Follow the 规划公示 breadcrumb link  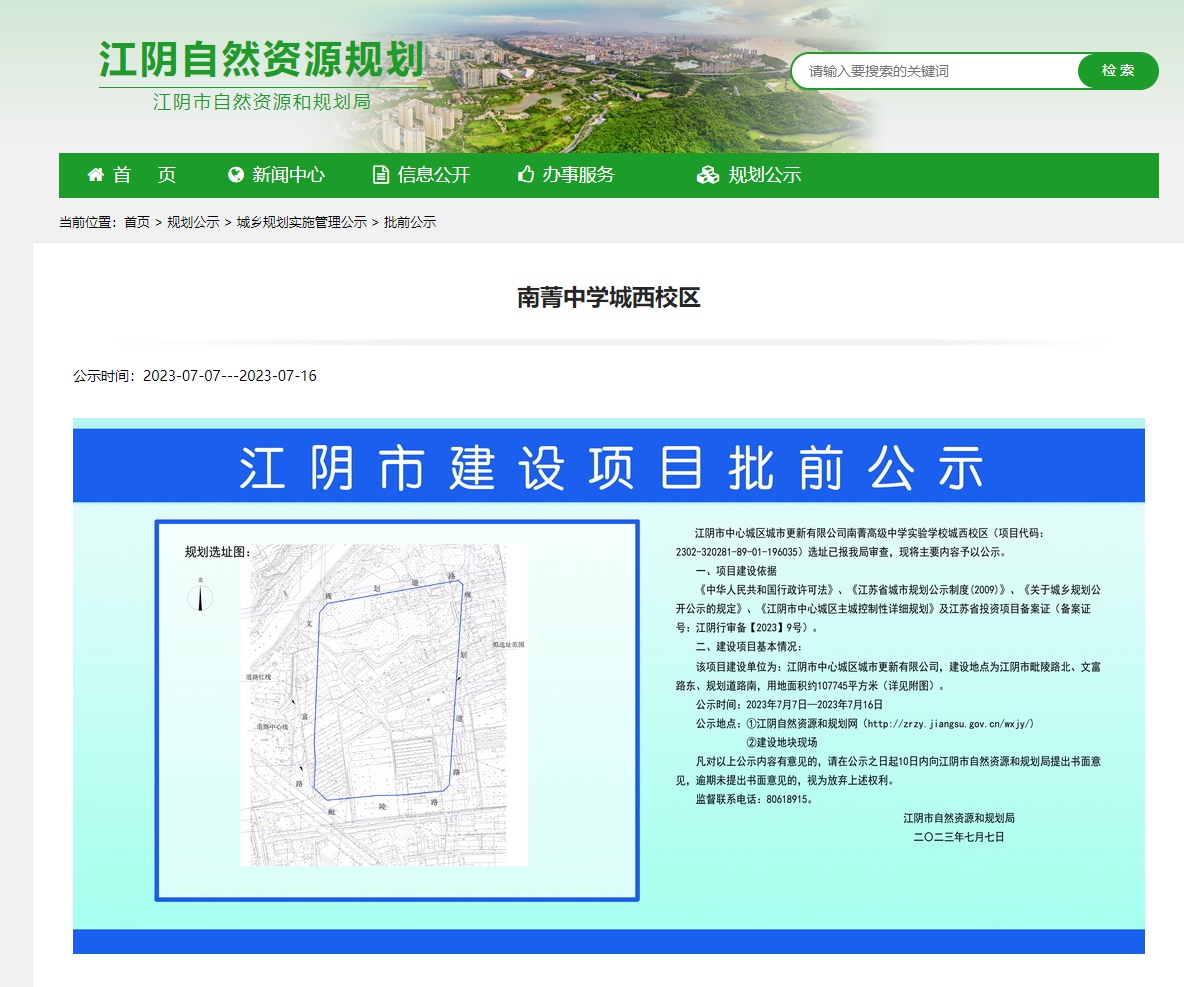click(x=193, y=222)
